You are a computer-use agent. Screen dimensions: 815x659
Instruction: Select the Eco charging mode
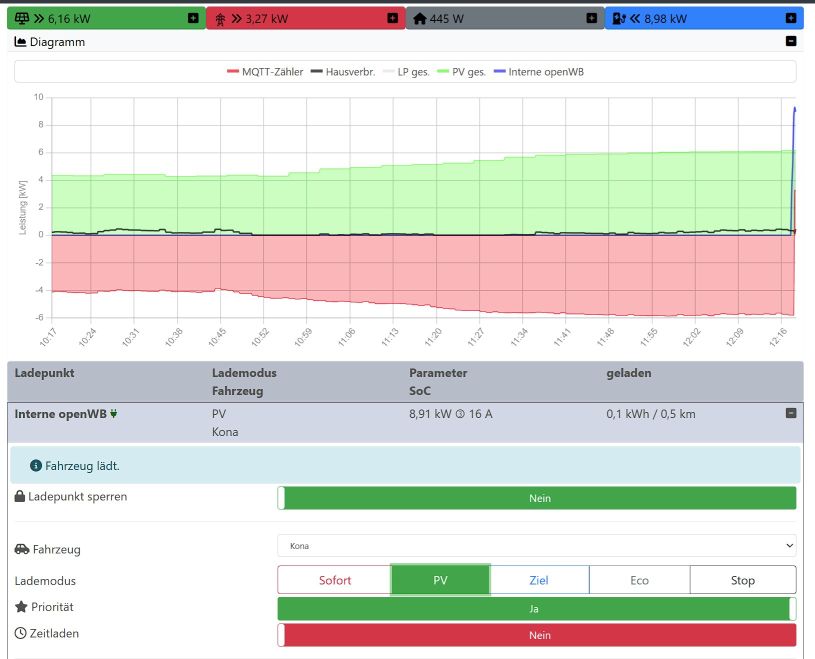(639, 580)
